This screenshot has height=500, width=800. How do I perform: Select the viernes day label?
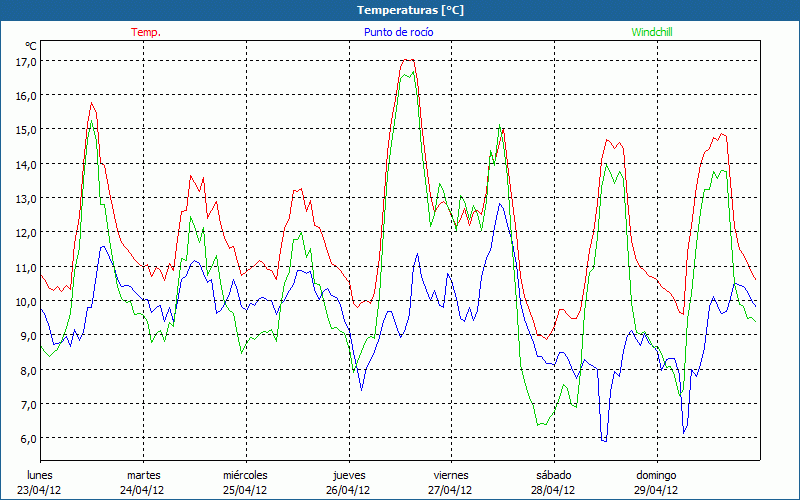[451, 475]
